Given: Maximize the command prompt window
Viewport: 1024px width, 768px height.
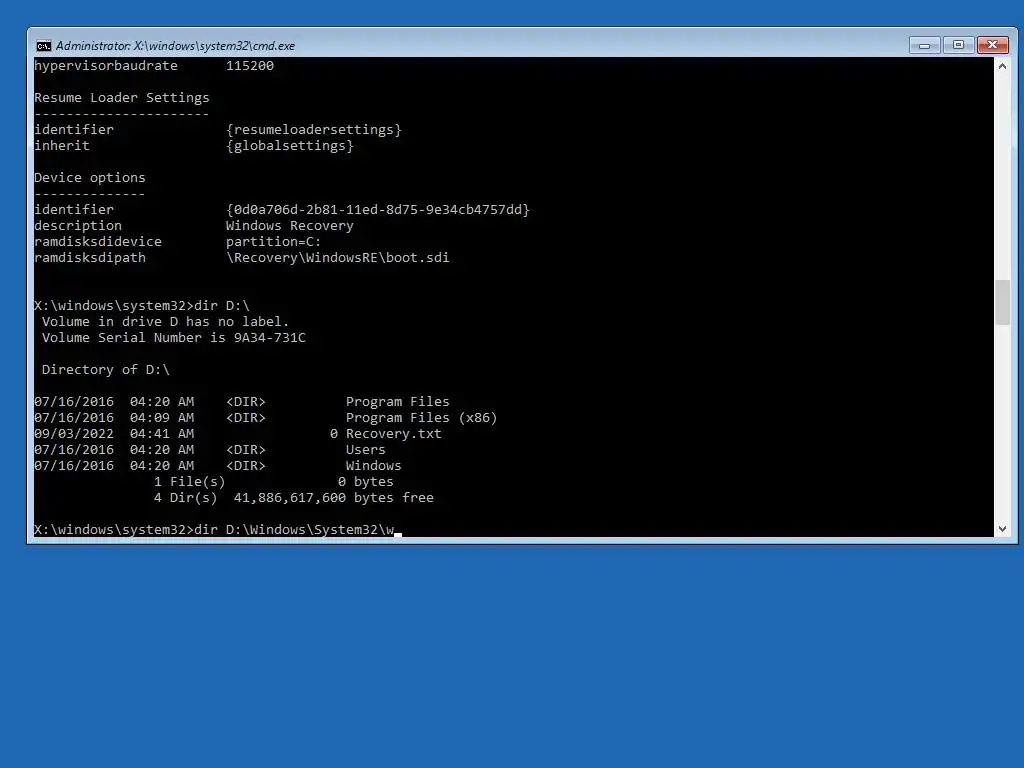Looking at the screenshot, I should 958,45.
